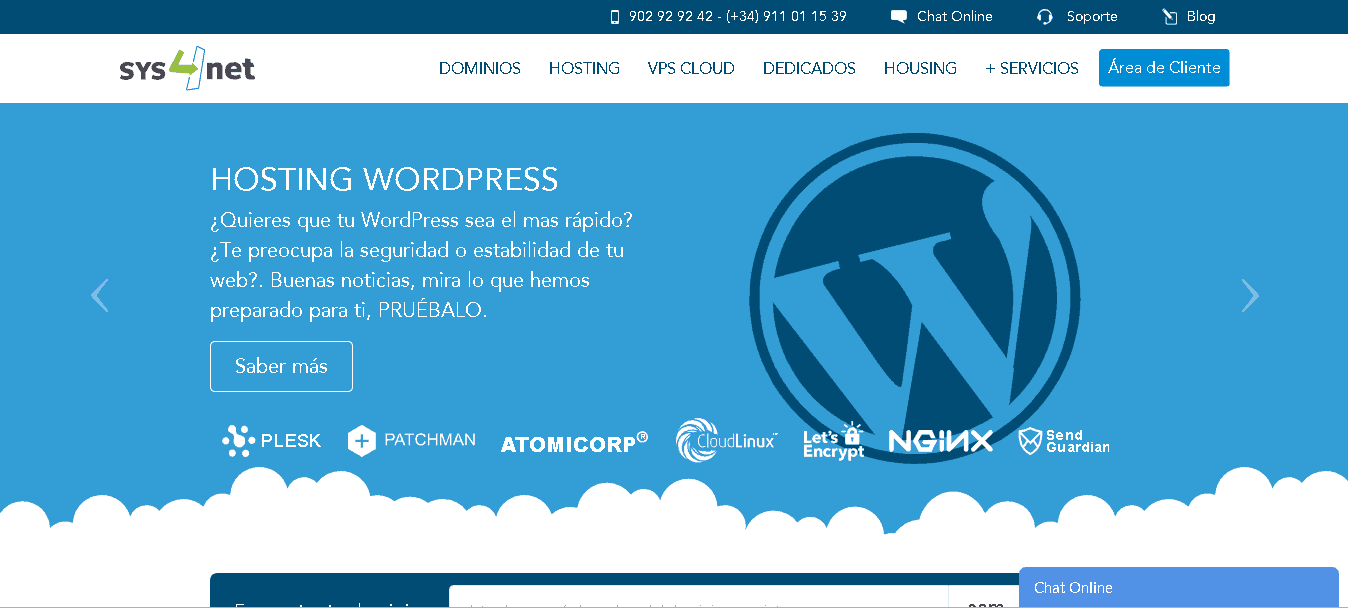Visit the Blog link
Image resolution: width=1348 pixels, height=608 pixels.
pos(1201,16)
